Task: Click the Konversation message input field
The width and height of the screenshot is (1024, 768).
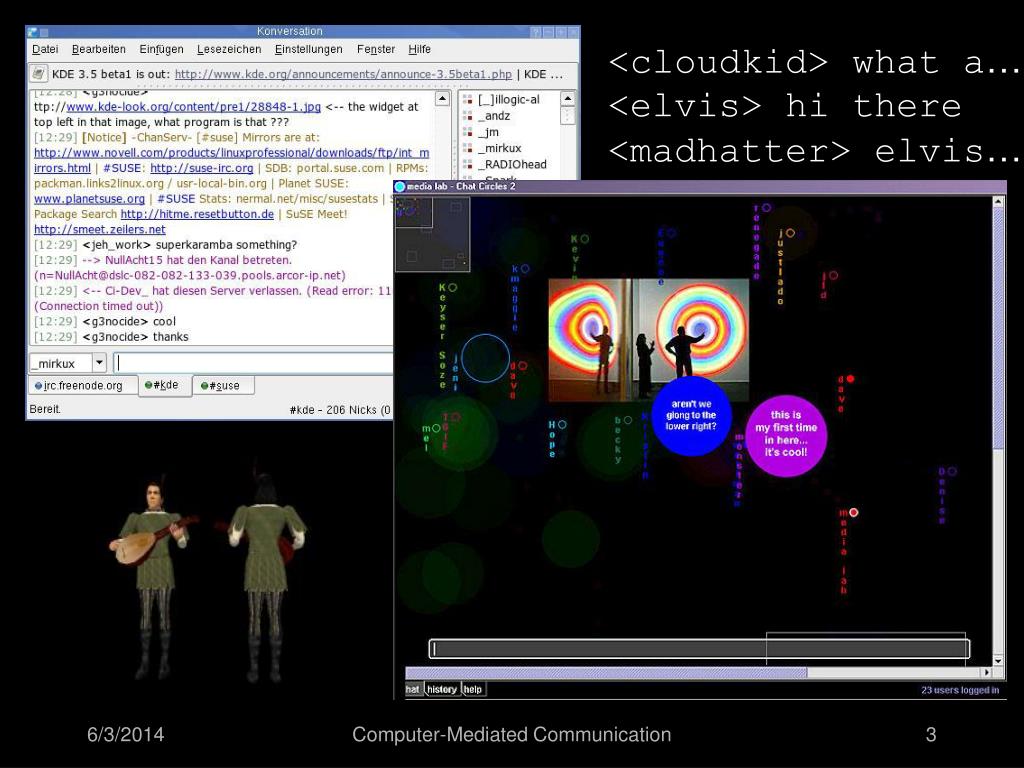Action: (x=253, y=363)
